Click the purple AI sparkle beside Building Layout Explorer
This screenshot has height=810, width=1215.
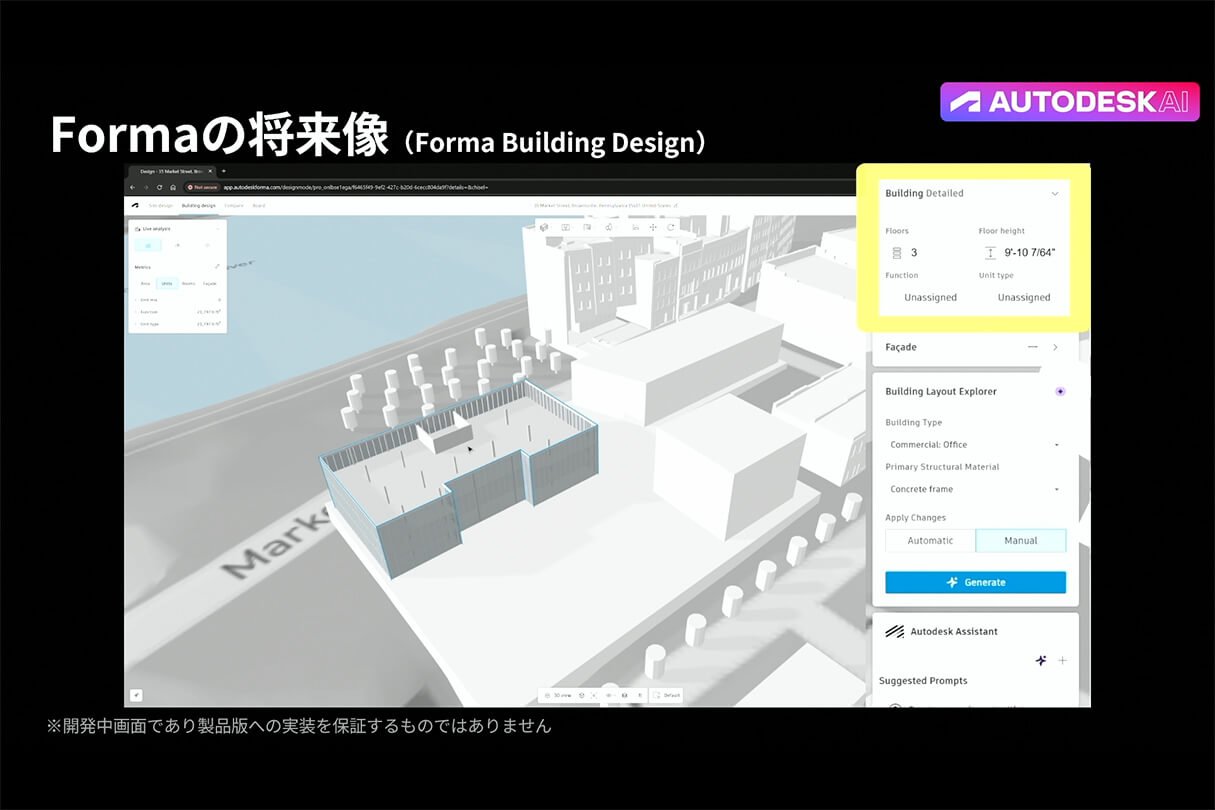(x=1060, y=391)
